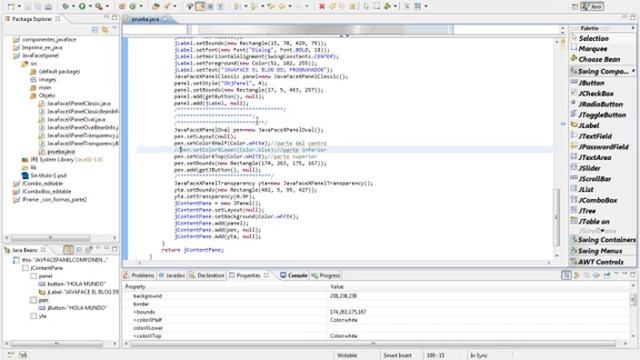Select the JPasswordField palette component
Viewport: 640px width, 360px height.
[603, 147]
